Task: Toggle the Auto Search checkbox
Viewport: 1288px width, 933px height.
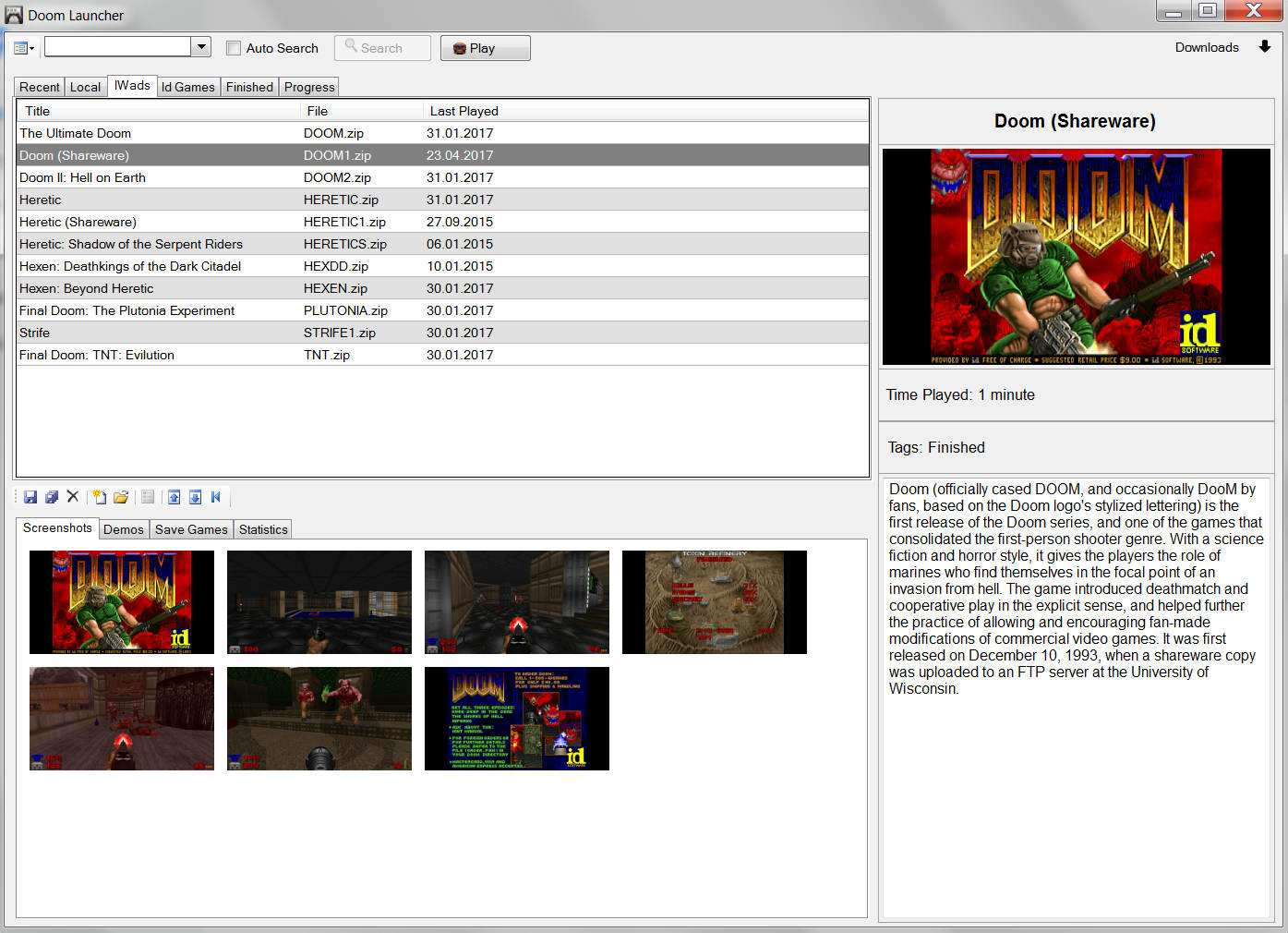Action: tap(234, 48)
